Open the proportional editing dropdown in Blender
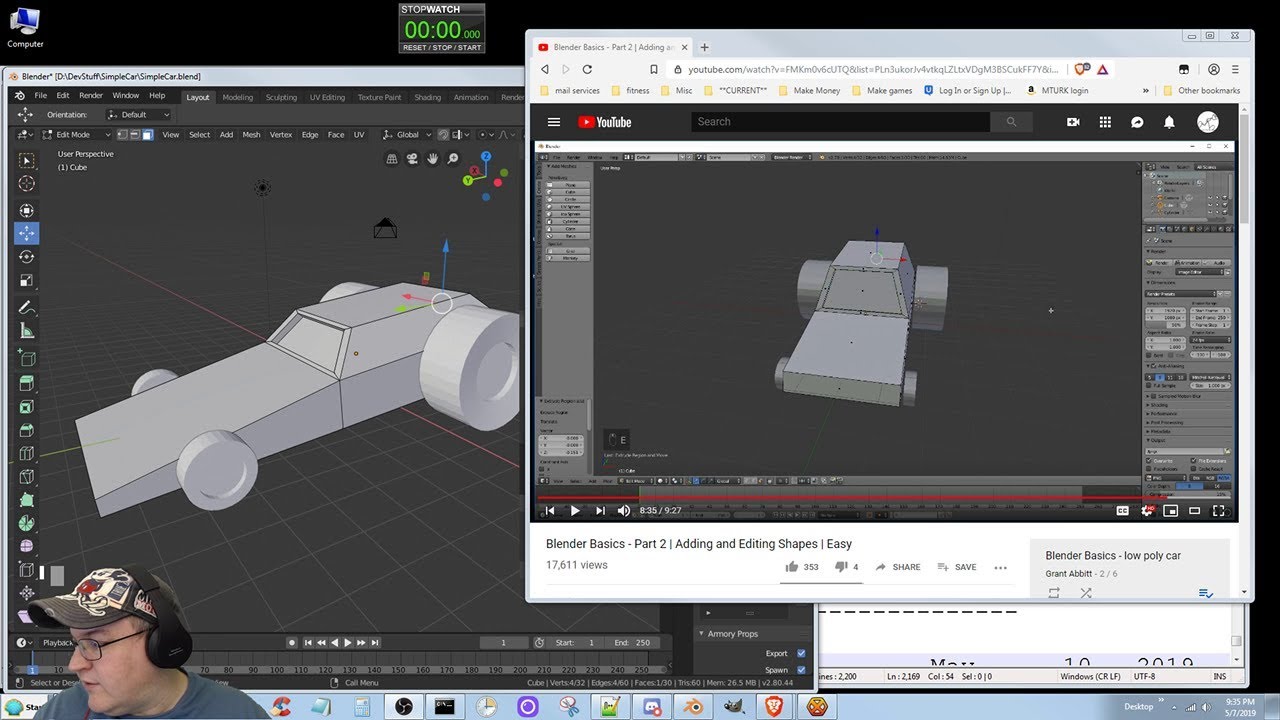 [485, 135]
